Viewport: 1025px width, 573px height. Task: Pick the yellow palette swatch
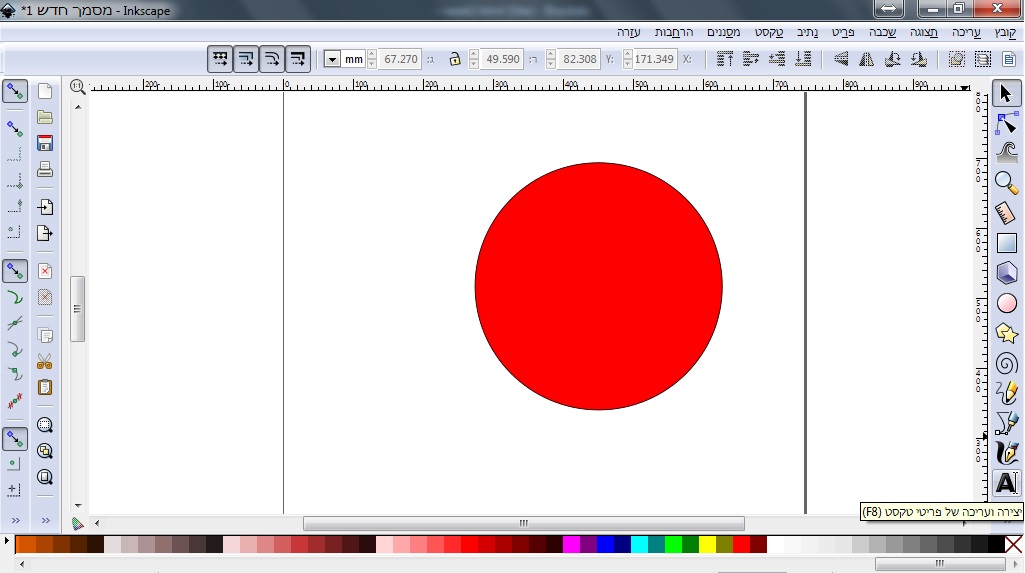pos(707,544)
